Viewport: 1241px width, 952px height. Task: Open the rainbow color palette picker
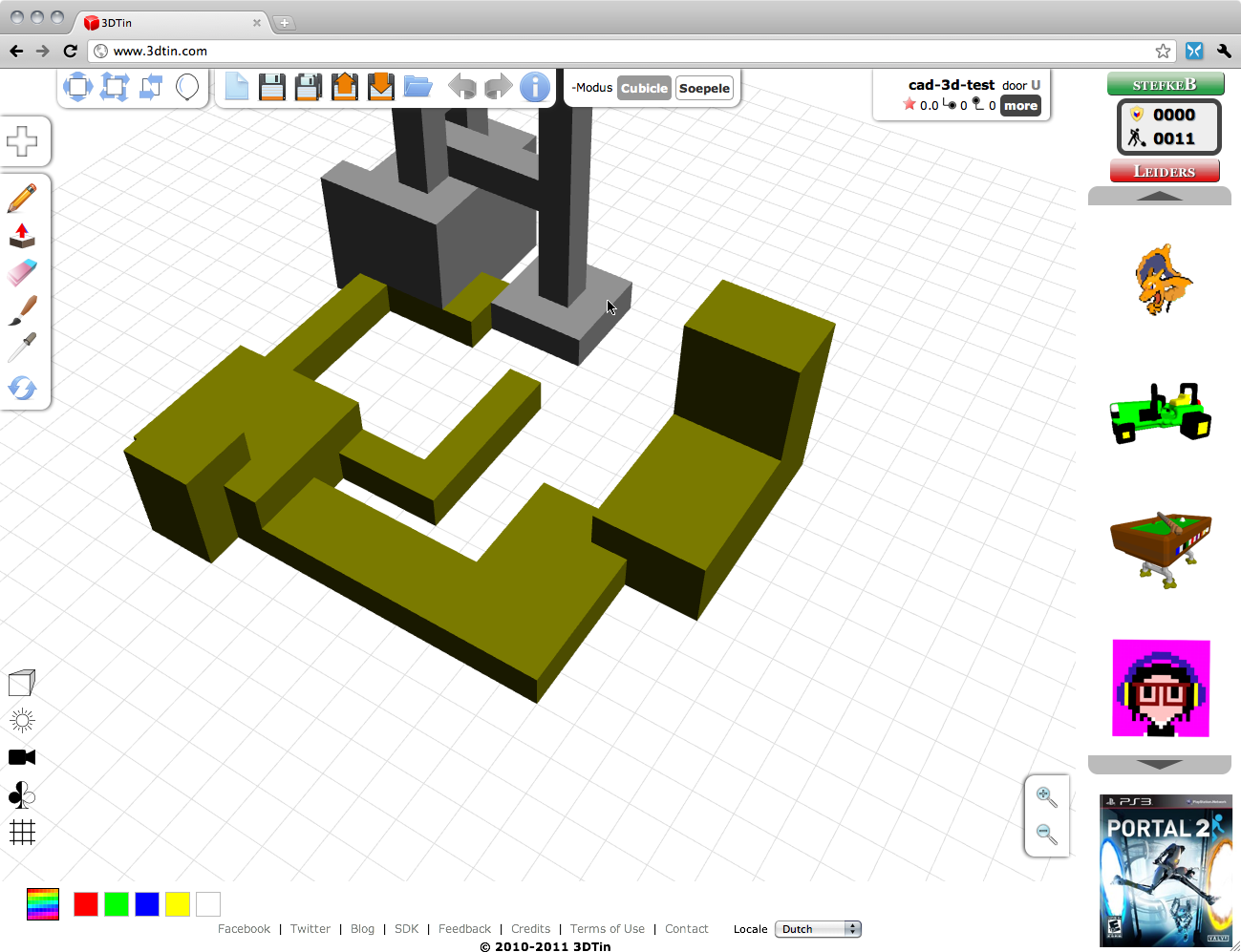point(43,904)
